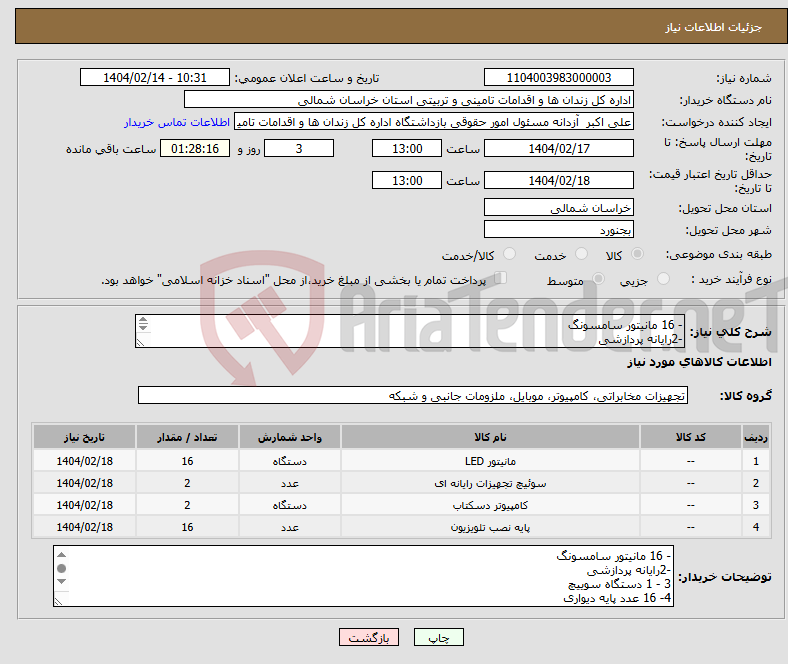Click scroll up arrow in general description box

point(143,320)
